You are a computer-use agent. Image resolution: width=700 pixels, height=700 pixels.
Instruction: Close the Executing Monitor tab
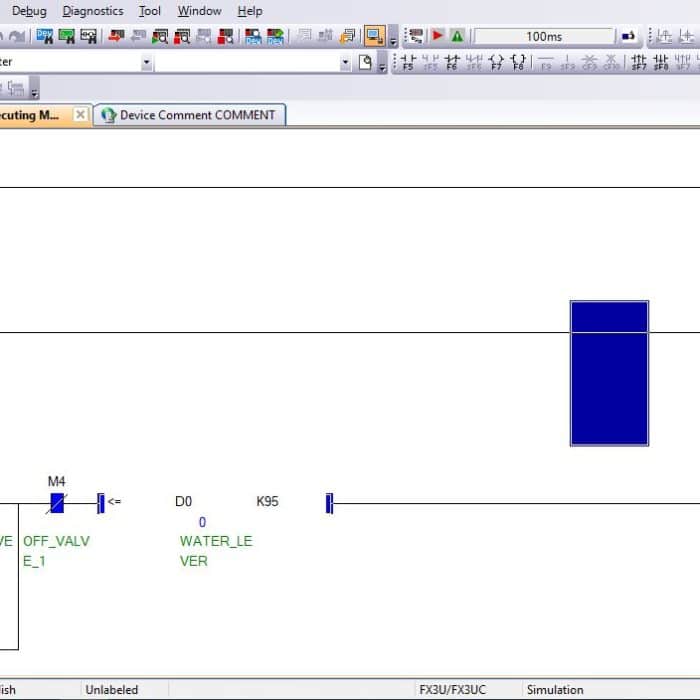click(80, 115)
